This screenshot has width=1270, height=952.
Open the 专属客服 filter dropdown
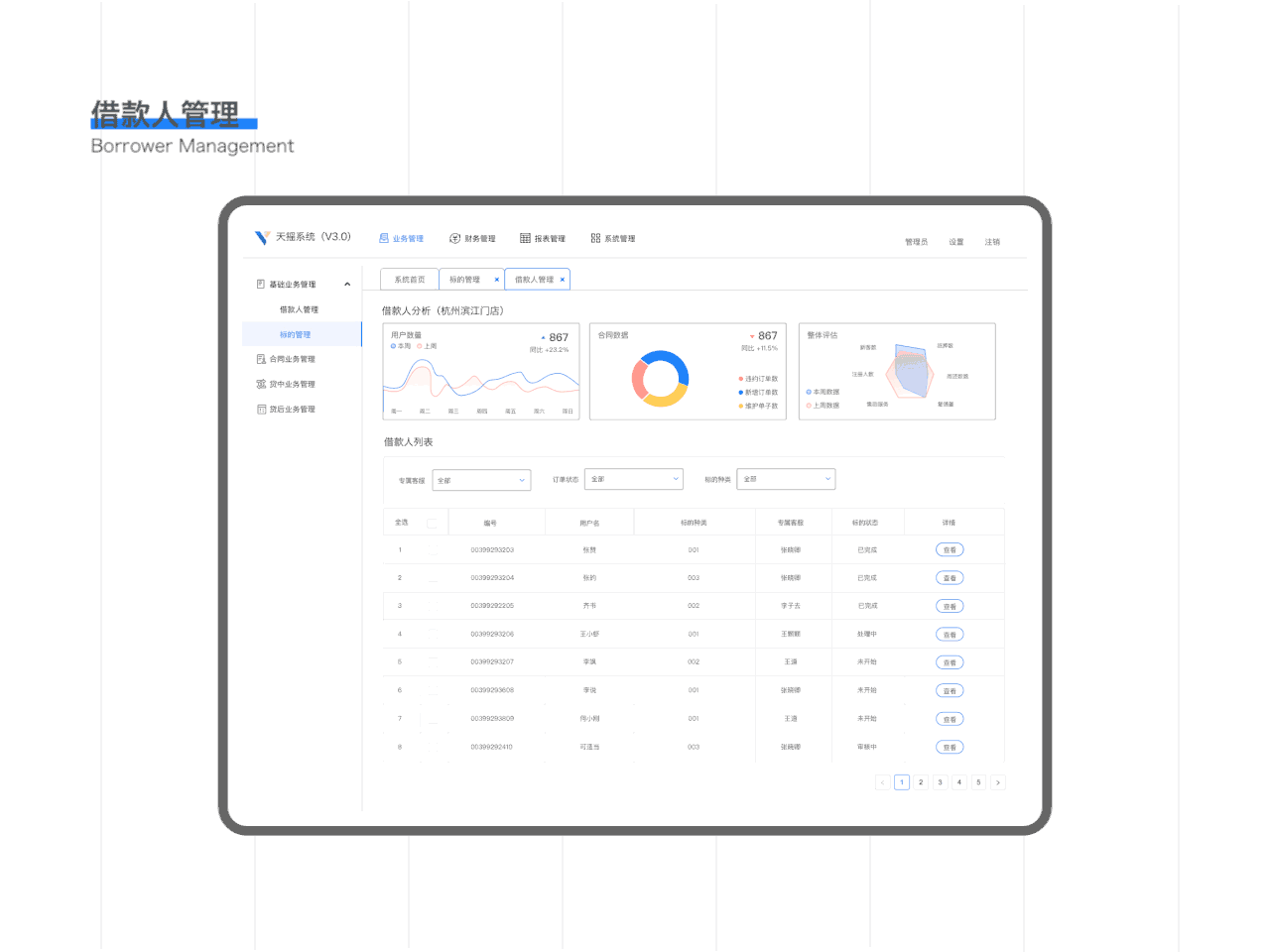click(x=481, y=480)
